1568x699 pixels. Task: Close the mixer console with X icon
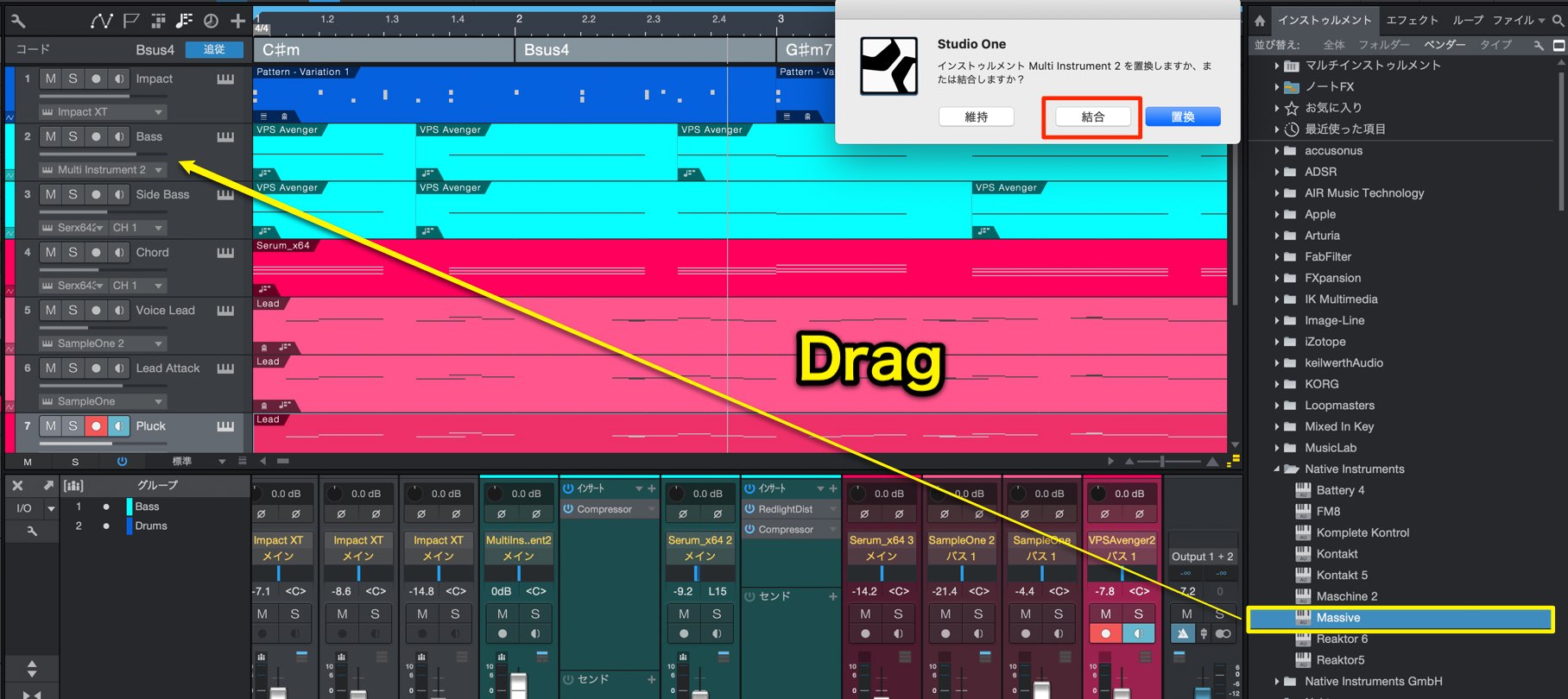(x=17, y=486)
